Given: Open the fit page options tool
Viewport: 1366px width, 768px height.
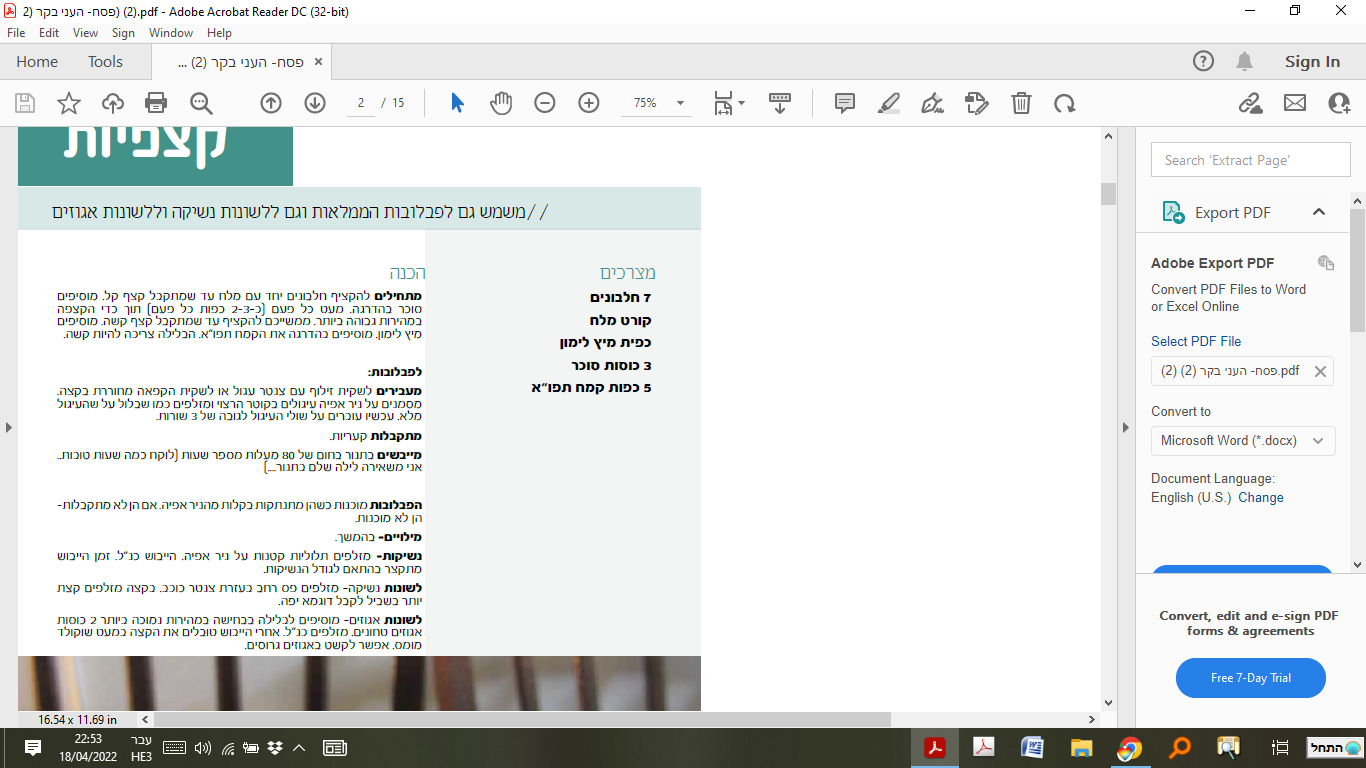Looking at the screenshot, I should pos(729,103).
